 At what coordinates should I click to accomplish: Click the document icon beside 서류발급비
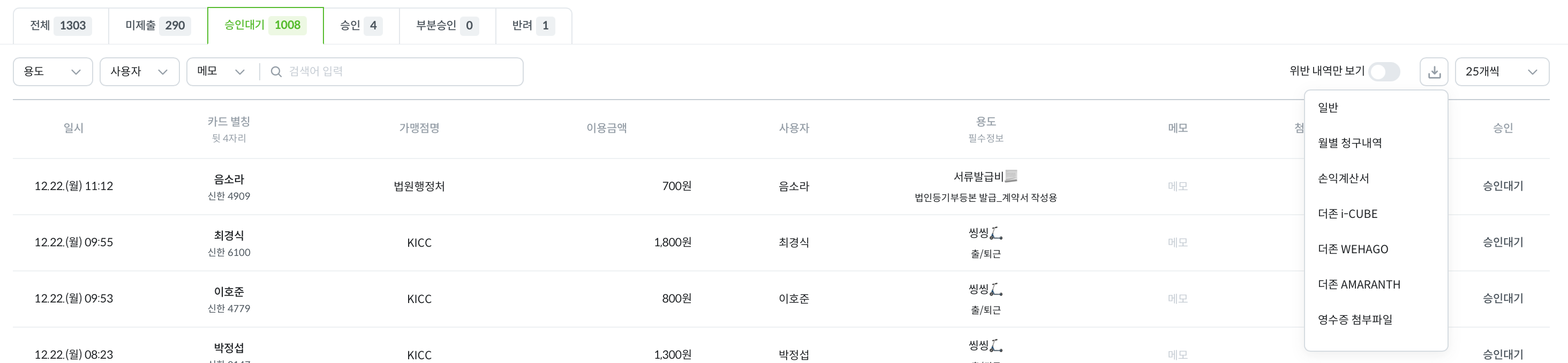point(1011,177)
